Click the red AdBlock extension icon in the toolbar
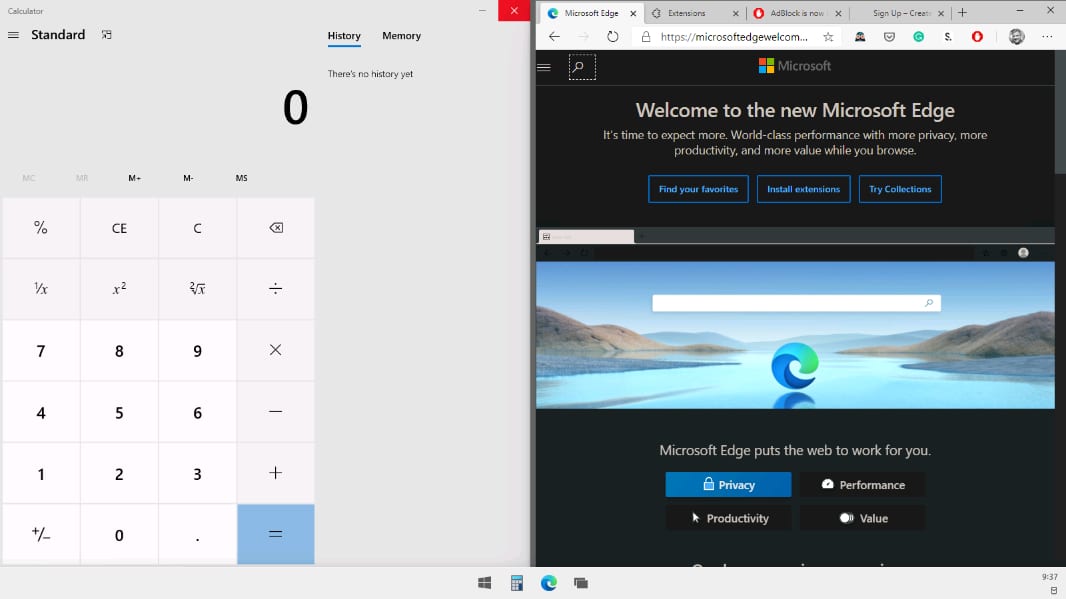Viewport: 1066px width, 599px height. 977,37
